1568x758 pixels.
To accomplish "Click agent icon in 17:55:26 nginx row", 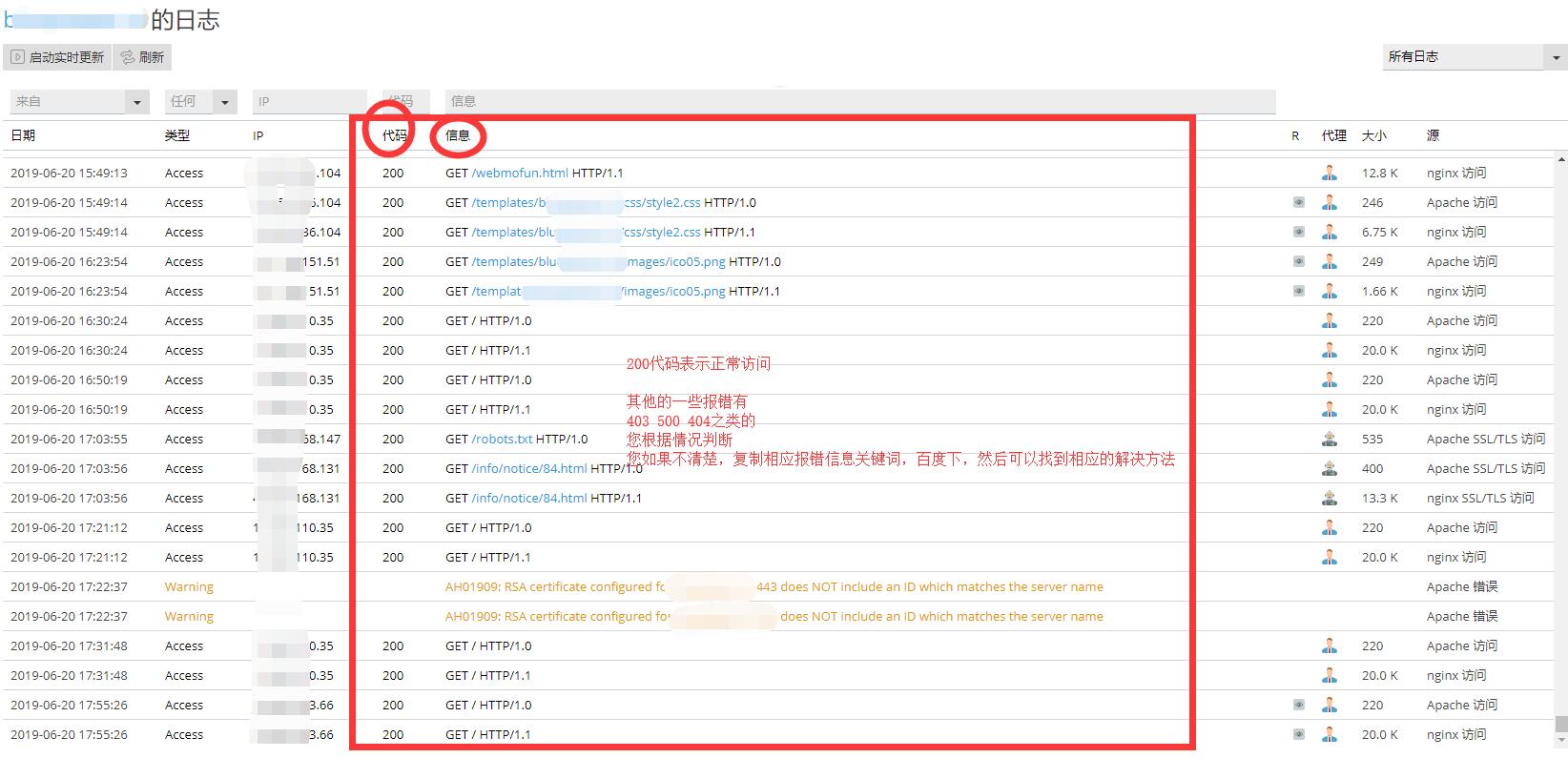I will click(1330, 734).
